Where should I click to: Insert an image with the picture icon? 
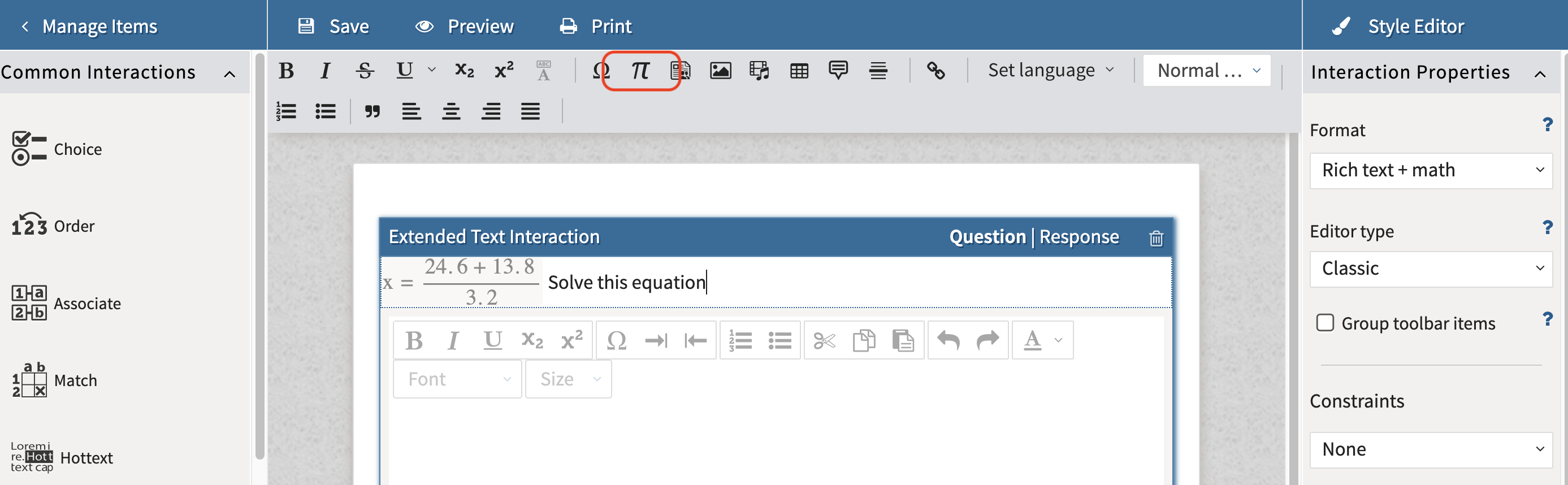[720, 71]
